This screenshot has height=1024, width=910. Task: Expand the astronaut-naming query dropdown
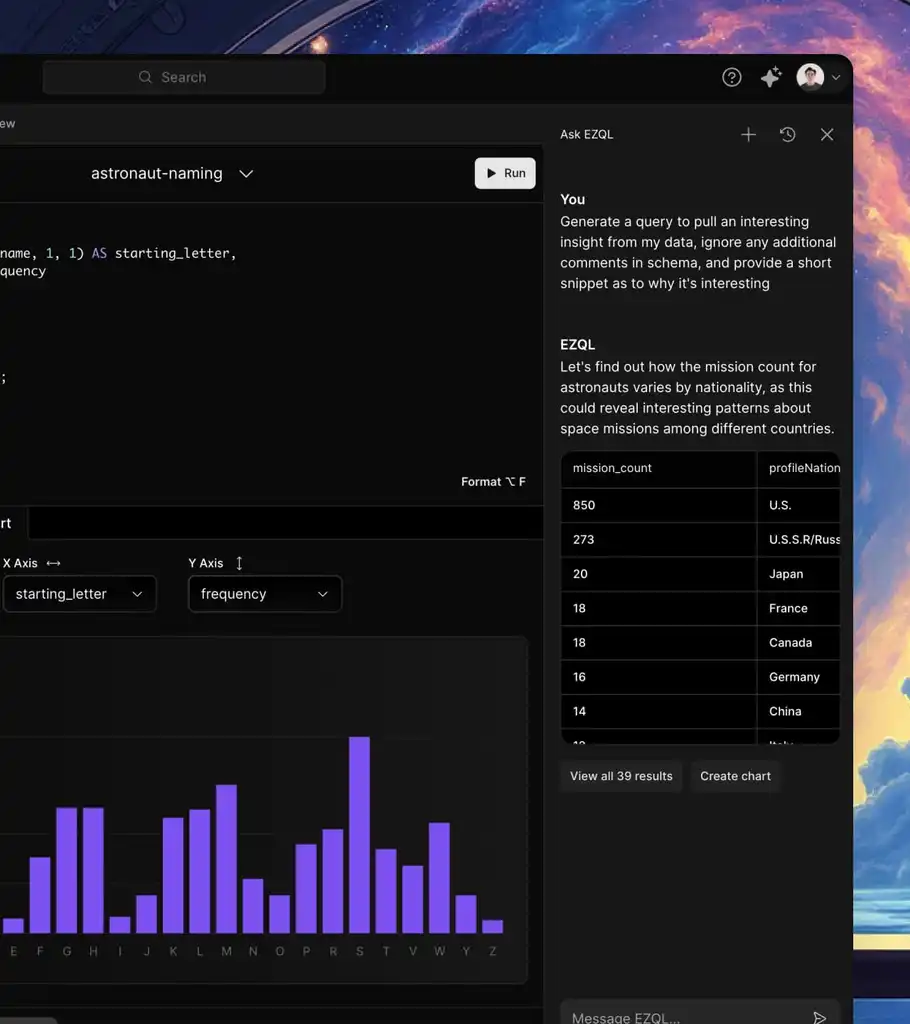(x=246, y=173)
